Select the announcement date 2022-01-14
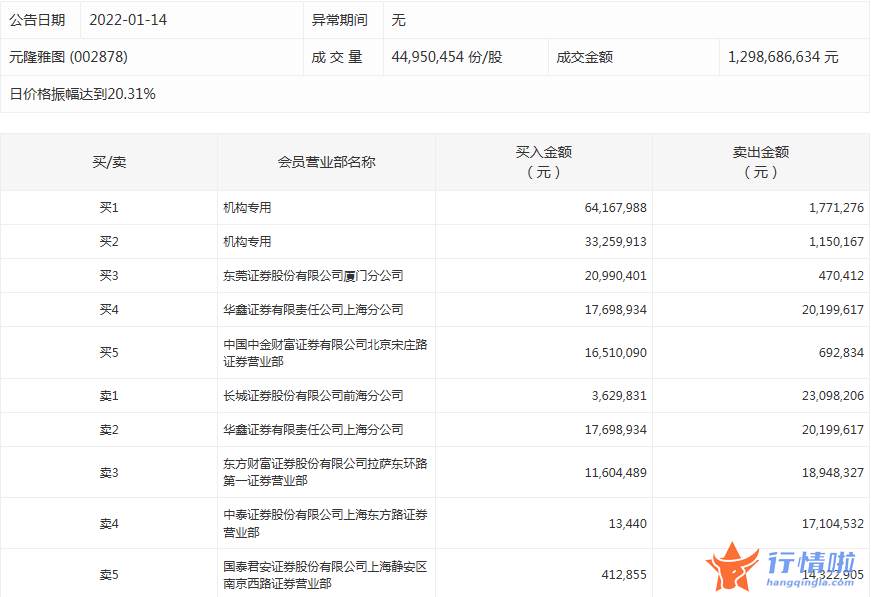 (x=128, y=20)
